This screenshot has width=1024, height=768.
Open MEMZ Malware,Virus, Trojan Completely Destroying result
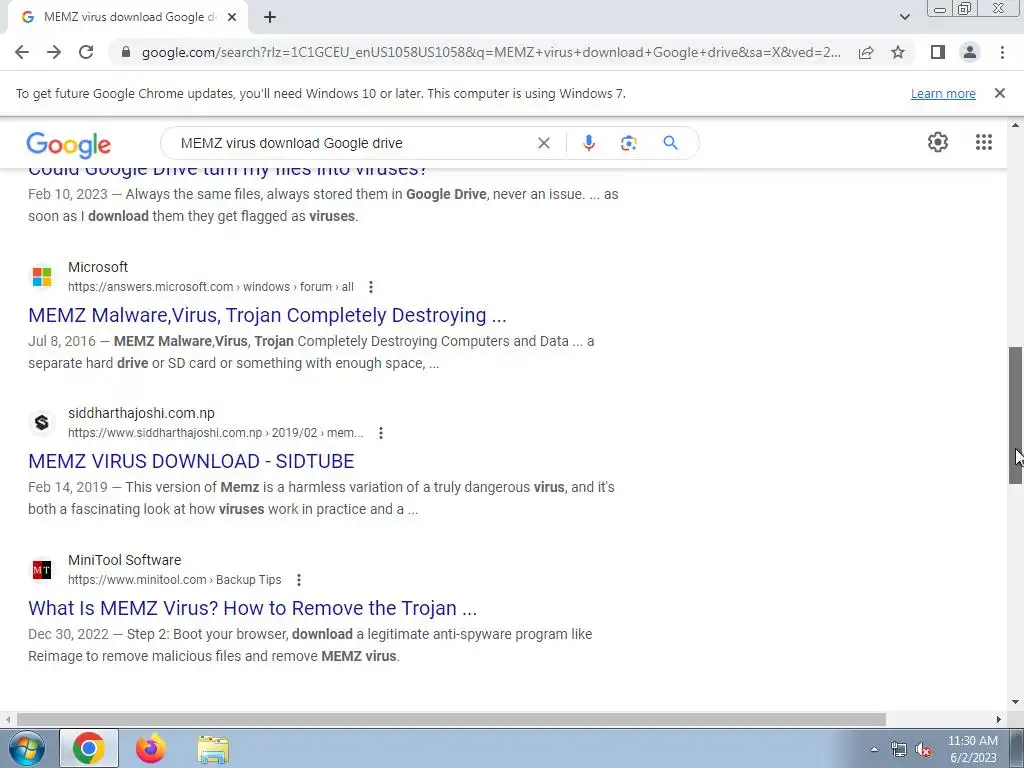[267, 315]
